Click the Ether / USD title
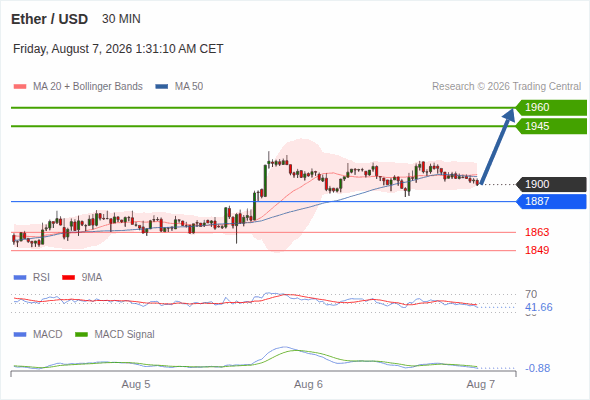Image resolution: width=590 pixels, height=400 pixels. (x=49, y=19)
